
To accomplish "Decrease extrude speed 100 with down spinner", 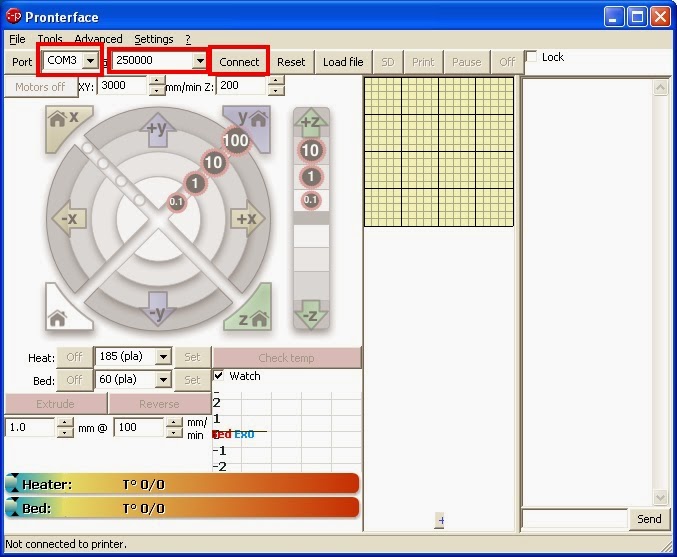I will tap(174, 432).
